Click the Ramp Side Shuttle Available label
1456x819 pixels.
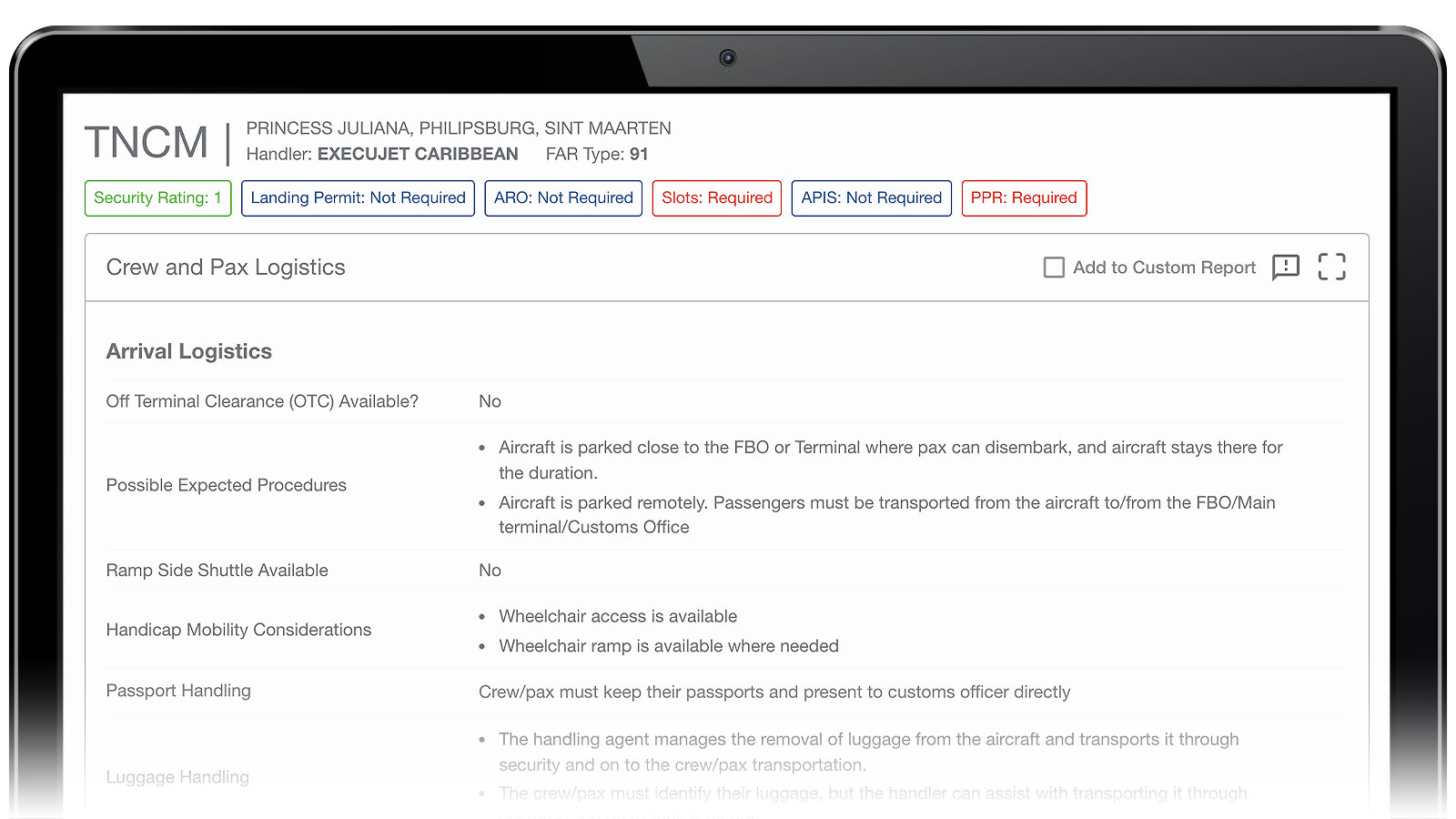pos(217,571)
